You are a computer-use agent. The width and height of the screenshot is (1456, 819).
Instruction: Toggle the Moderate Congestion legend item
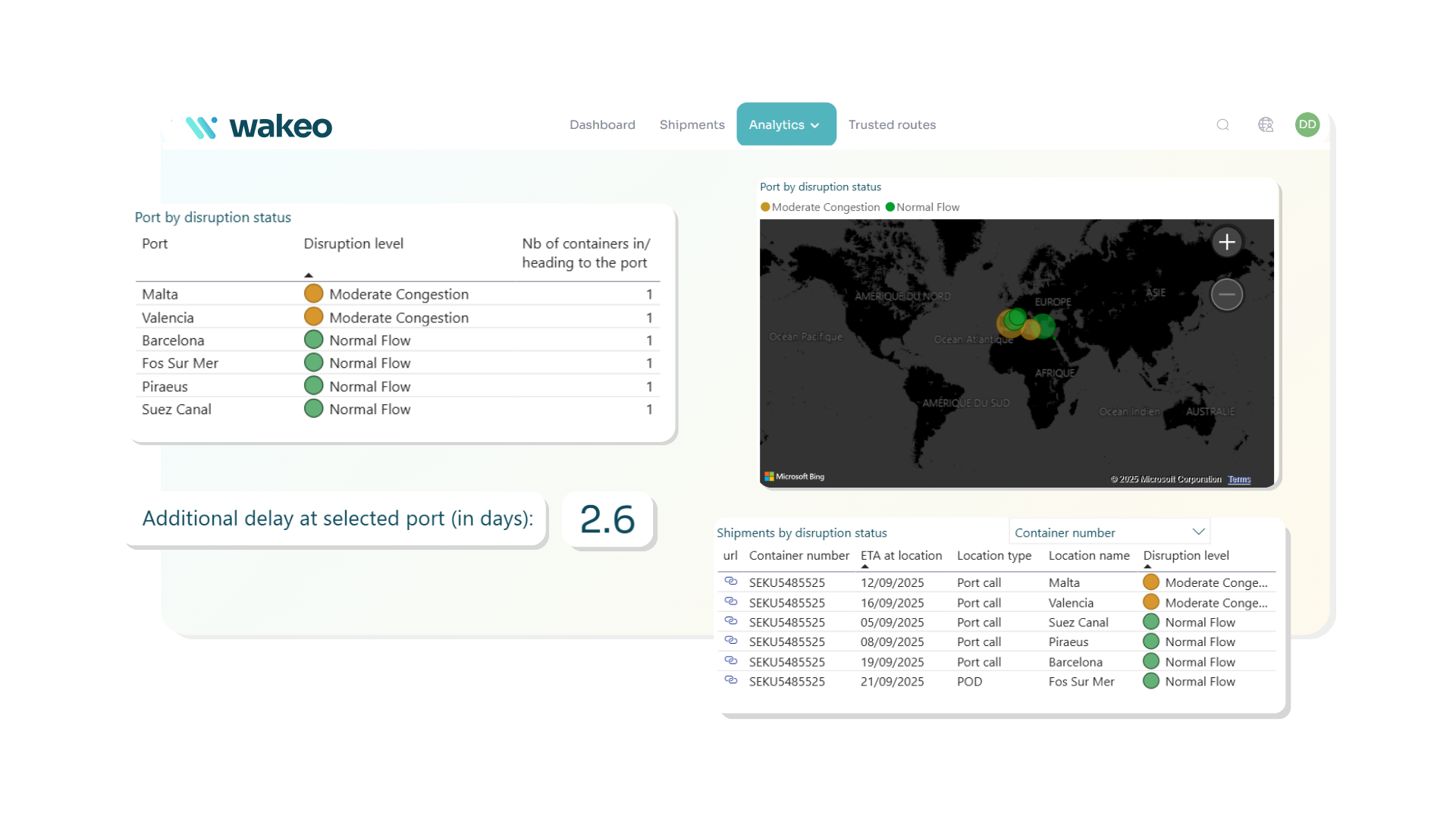tap(819, 207)
